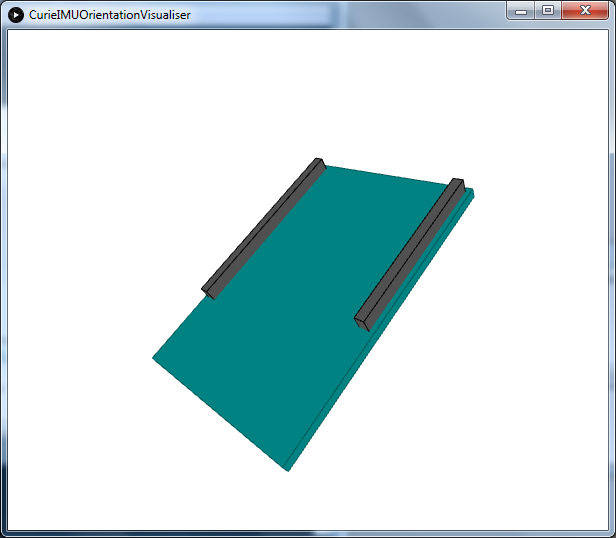Click the left gray header strip on board

pos(264,229)
